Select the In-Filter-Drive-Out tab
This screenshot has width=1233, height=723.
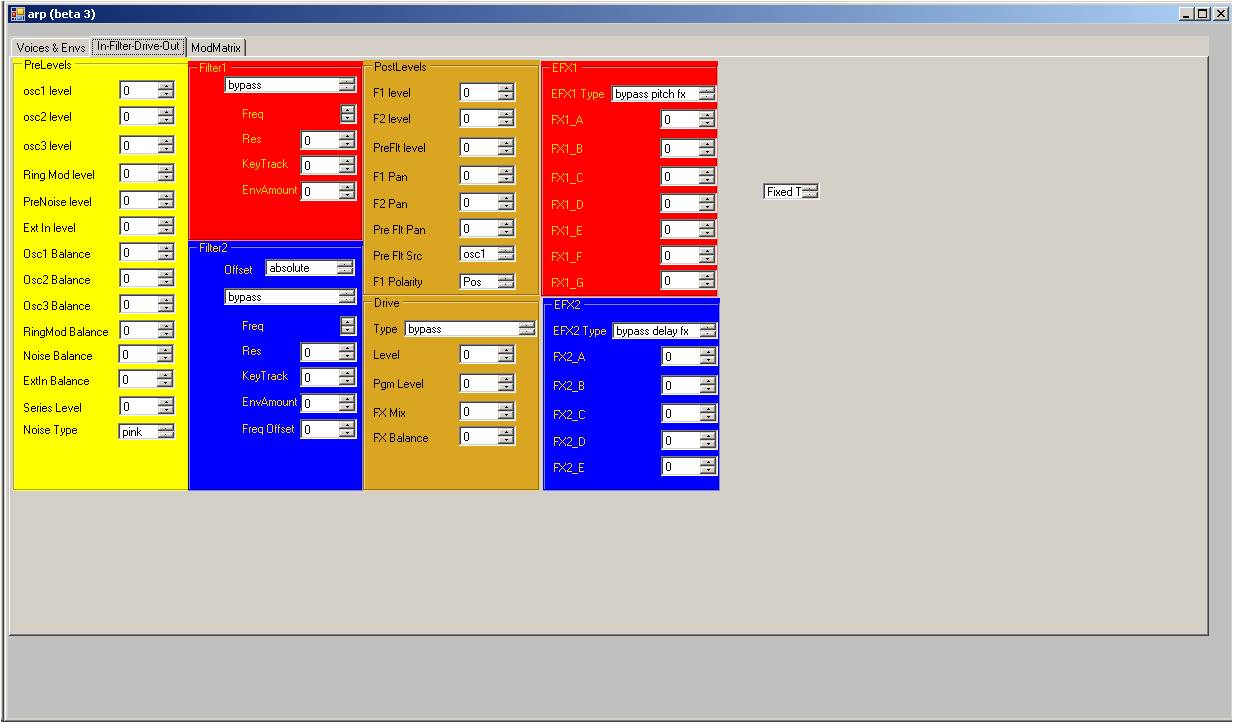(138, 47)
